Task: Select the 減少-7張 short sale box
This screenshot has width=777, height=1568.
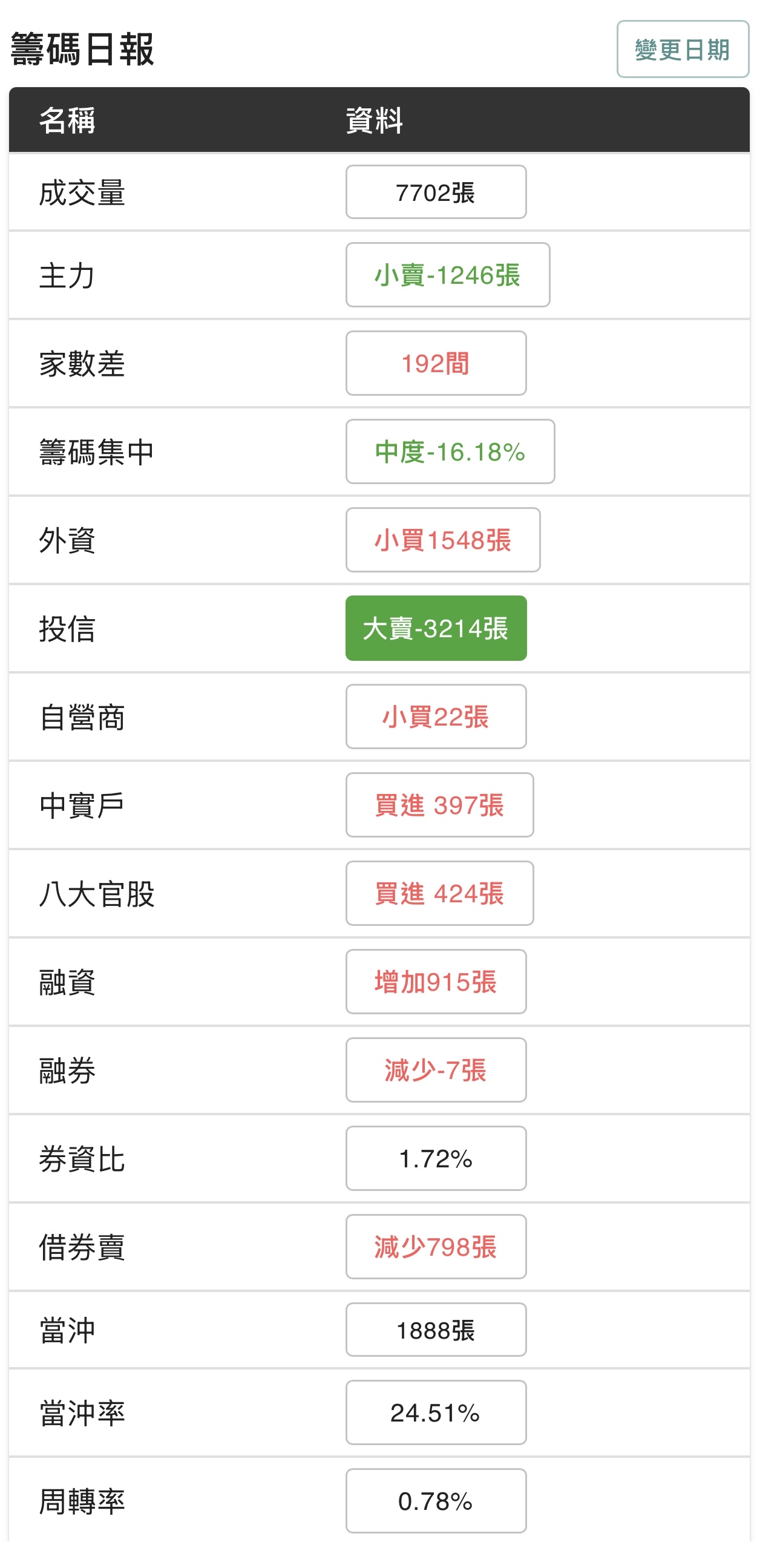Action: 436,1069
